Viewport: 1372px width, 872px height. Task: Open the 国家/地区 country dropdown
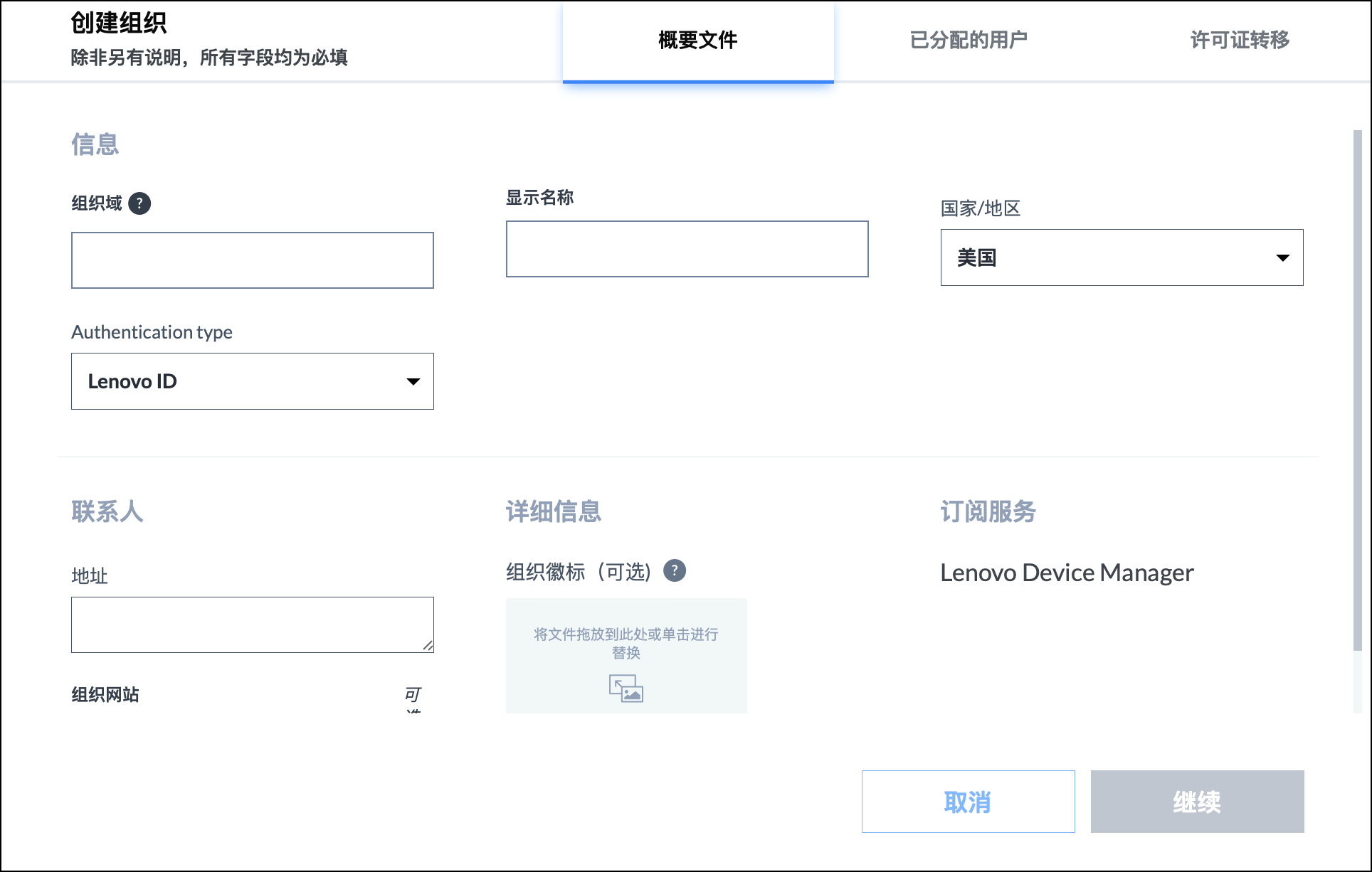click(1121, 257)
